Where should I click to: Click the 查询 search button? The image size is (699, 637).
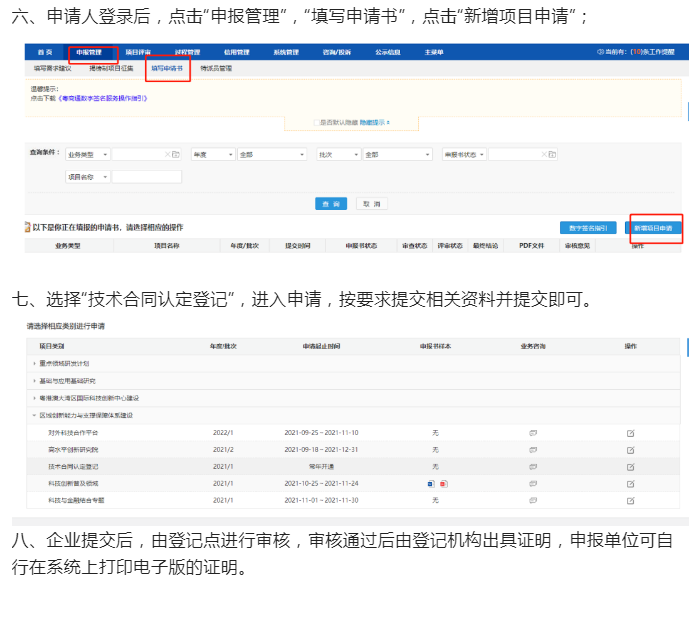330,203
